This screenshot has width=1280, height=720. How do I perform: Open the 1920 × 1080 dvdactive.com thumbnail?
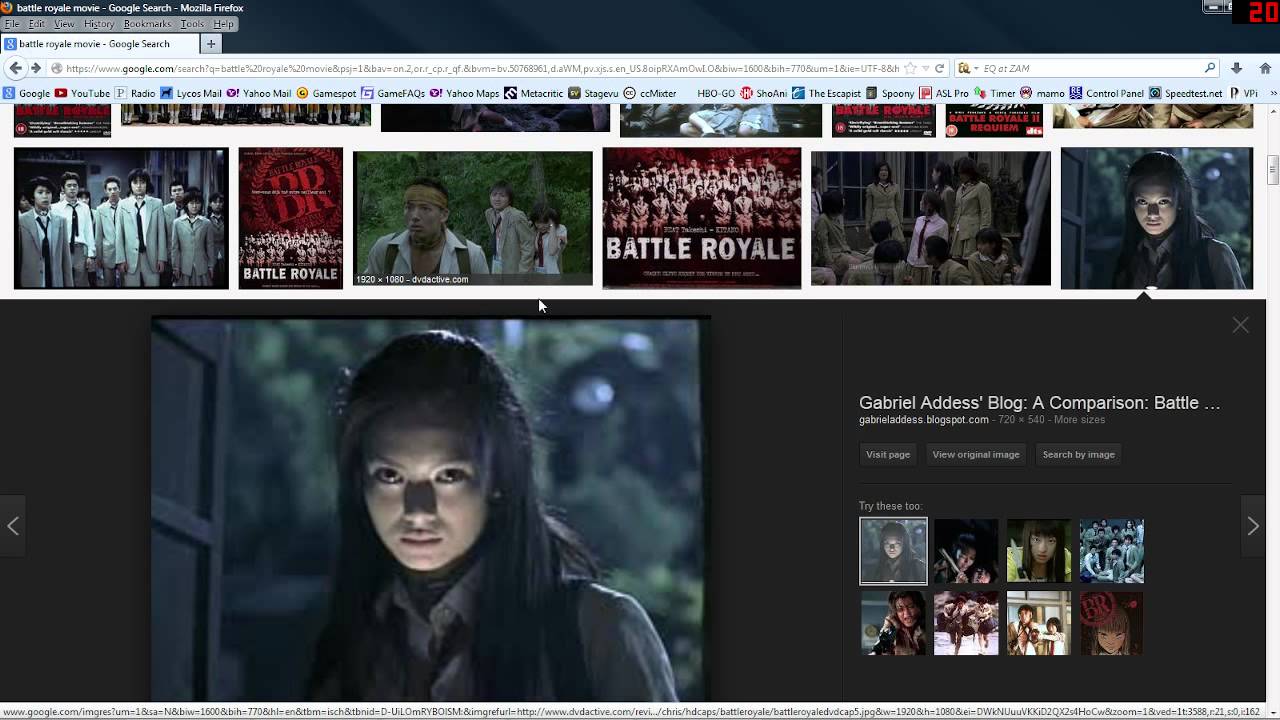pos(473,218)
